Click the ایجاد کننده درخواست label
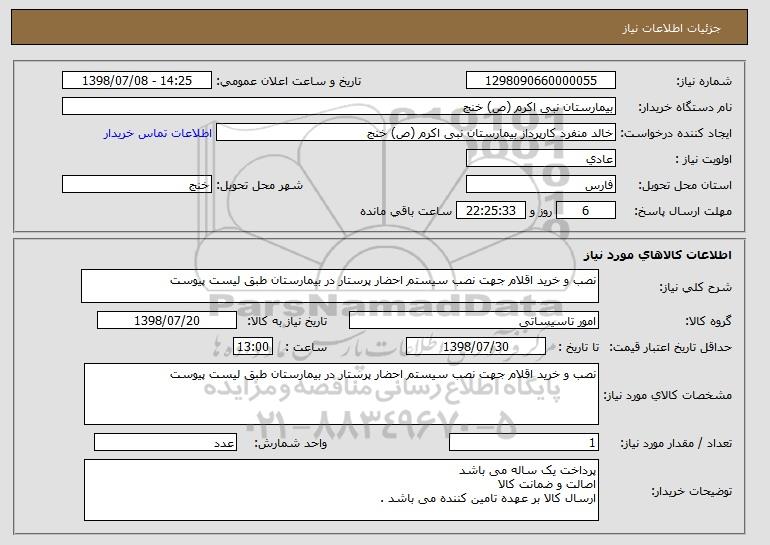Image resolution: width=770 pixels, height=545 pixels. (676, 133)
